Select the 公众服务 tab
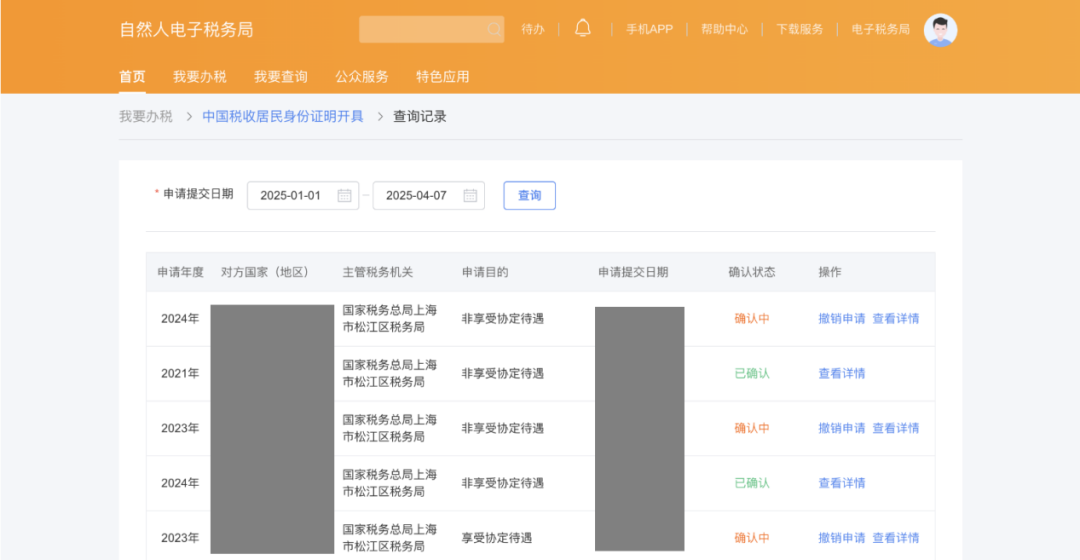This screenshot has width=1080, height=560. coord(361,77)
